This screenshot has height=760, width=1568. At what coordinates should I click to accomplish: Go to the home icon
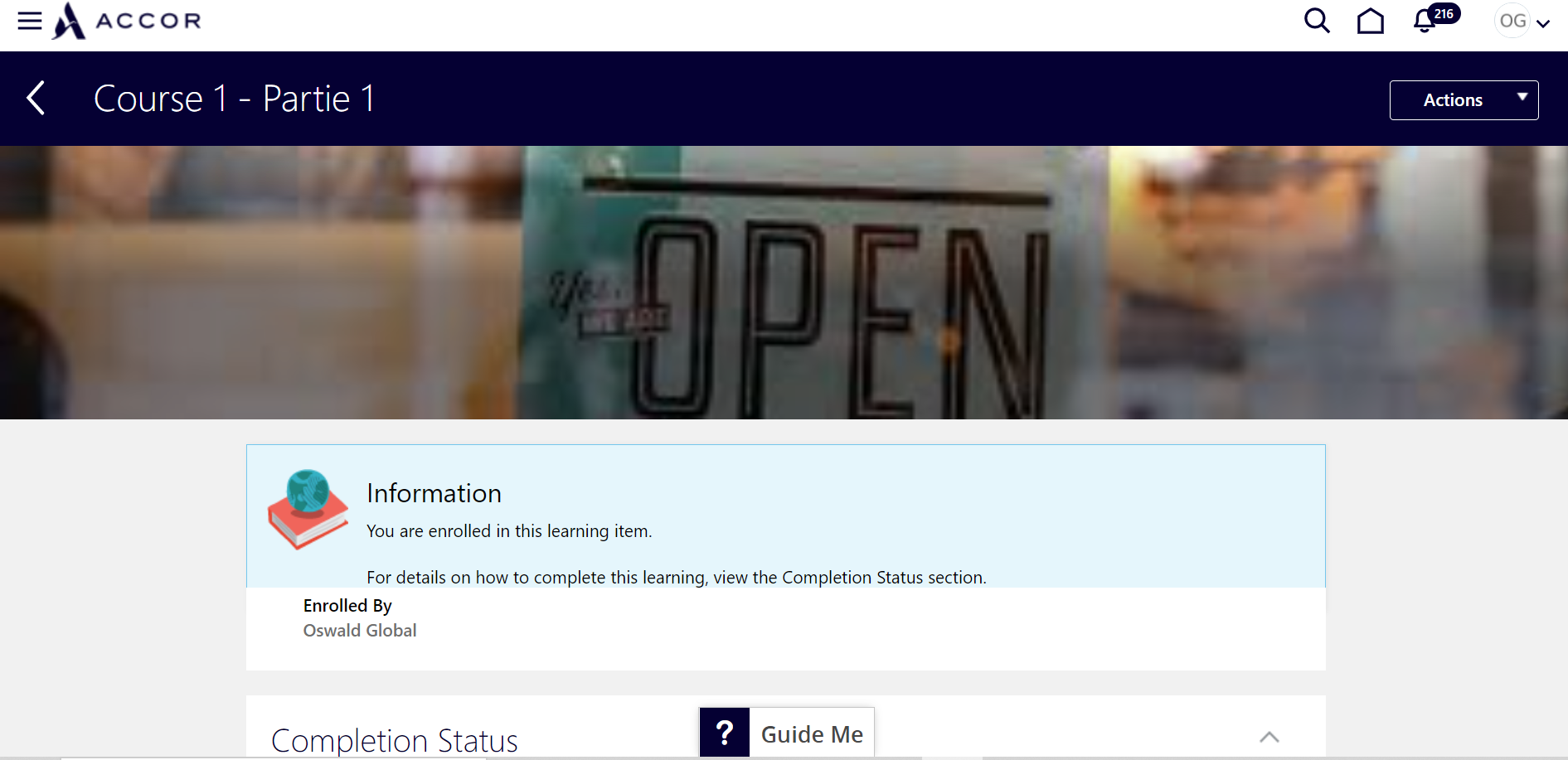pos(1371,21)
